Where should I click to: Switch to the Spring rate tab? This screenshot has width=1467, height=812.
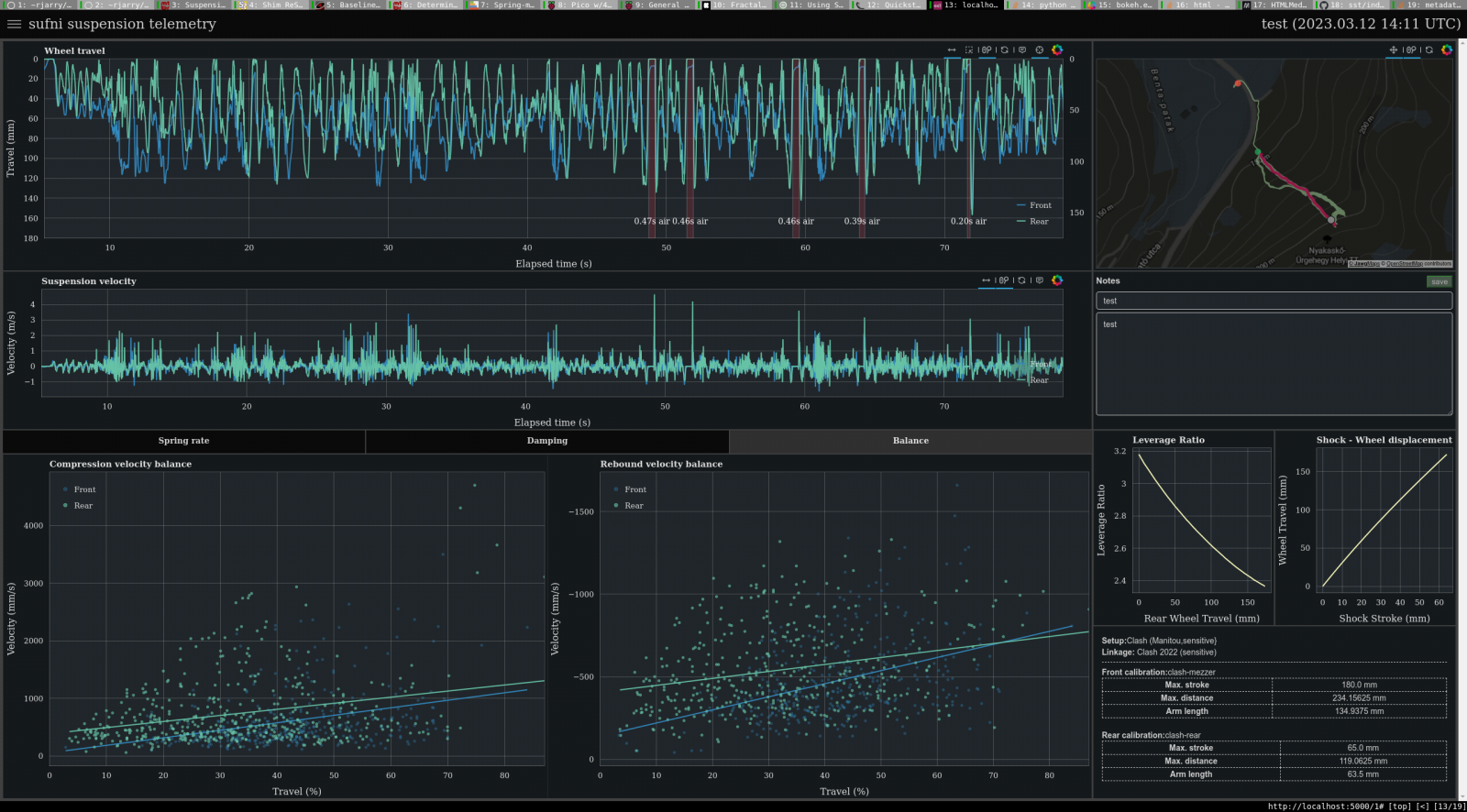183,441
